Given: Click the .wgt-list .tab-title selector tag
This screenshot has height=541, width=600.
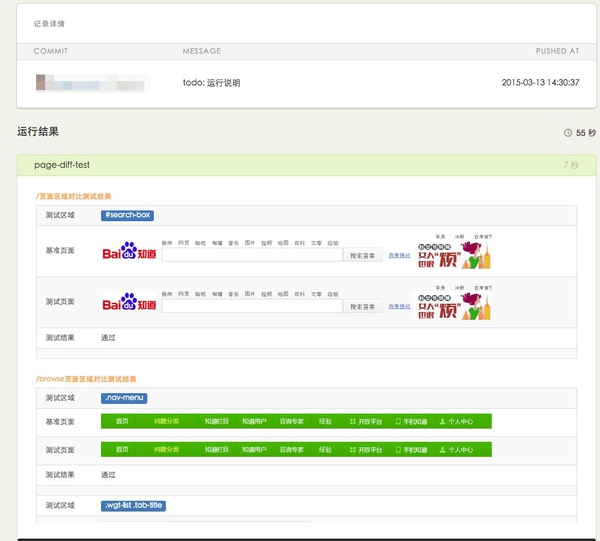Looking at the screenshot, I should 133,506.
